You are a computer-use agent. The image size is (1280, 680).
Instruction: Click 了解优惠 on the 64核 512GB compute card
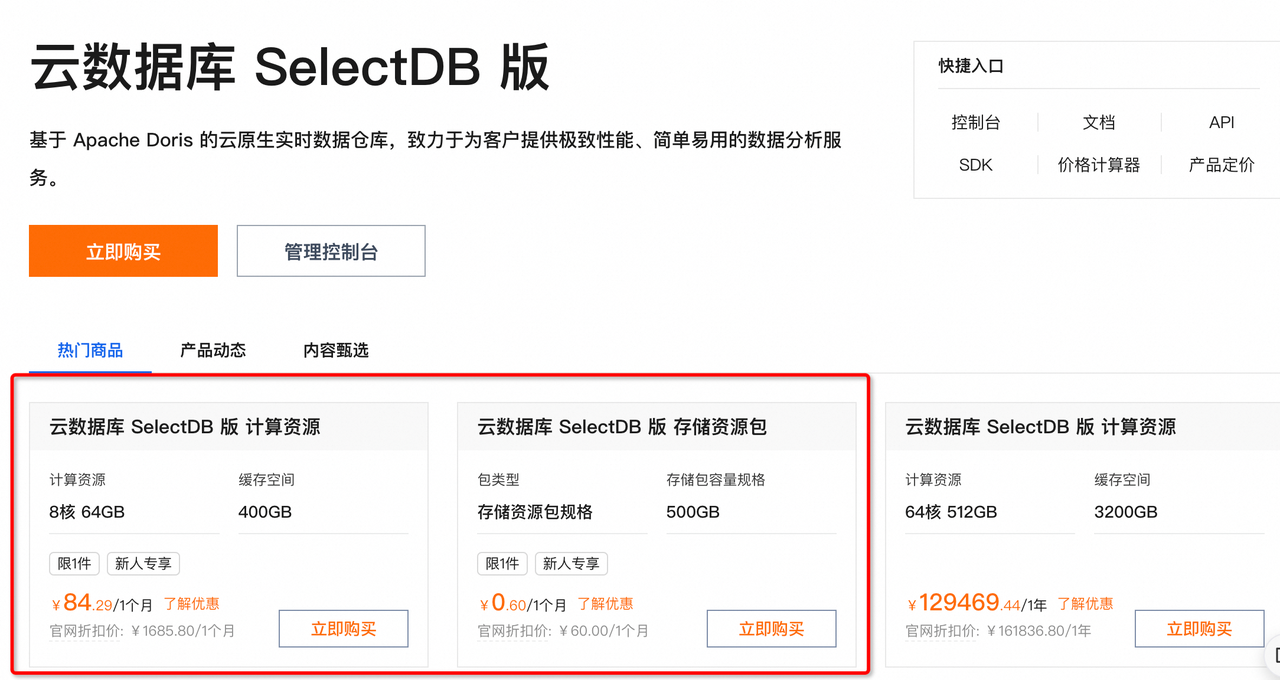1085,603
